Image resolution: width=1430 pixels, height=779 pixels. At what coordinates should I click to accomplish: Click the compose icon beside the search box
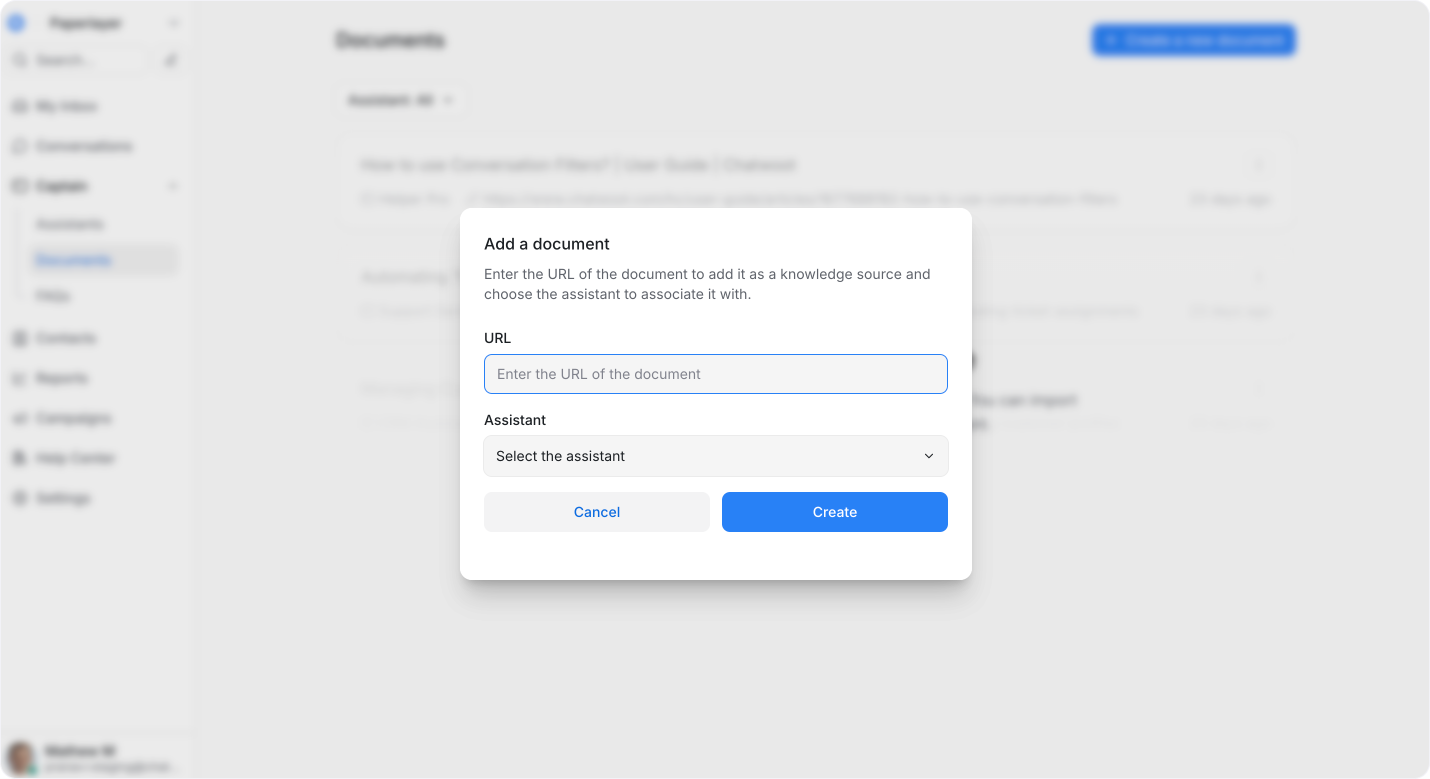click(x=170, y=61)
